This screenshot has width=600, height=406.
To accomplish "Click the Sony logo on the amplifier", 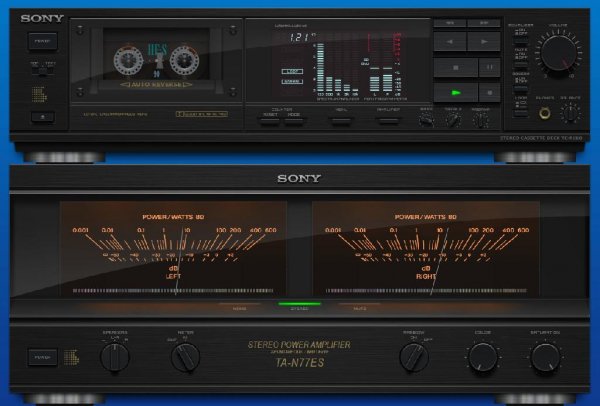I will [x=299, y=178].
